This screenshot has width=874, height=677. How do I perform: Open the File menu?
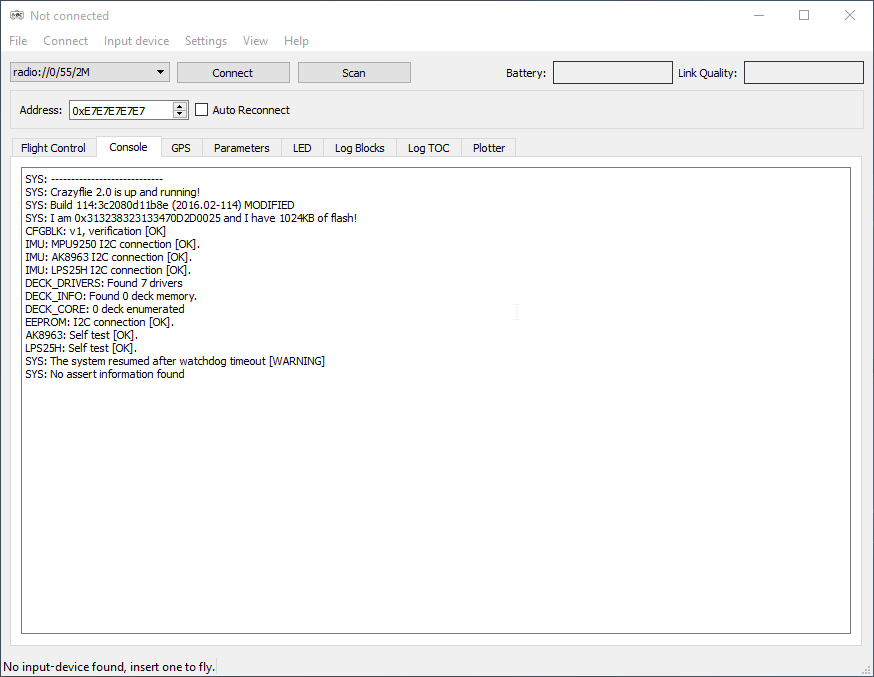pos(18,41)
